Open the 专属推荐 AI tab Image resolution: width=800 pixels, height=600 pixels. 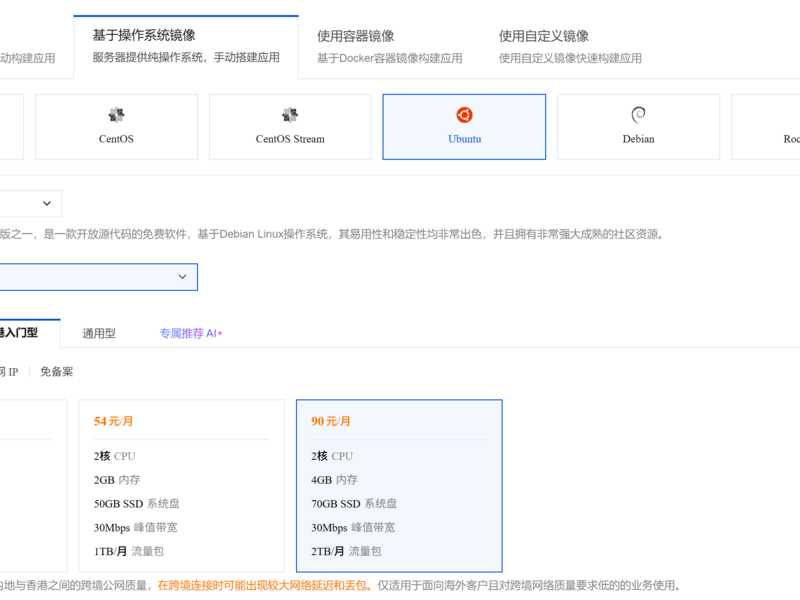pyautogui.click(x=191, y=333)
